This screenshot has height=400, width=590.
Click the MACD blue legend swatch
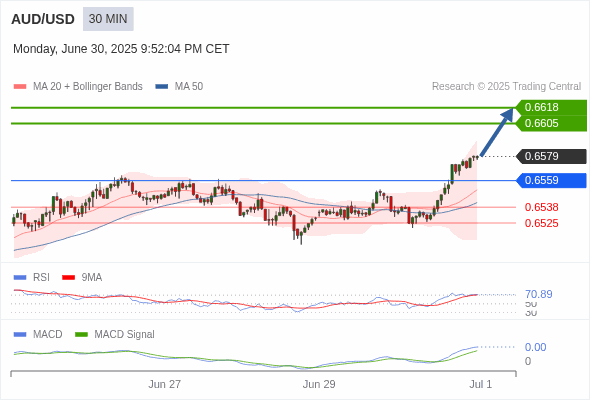20,335
